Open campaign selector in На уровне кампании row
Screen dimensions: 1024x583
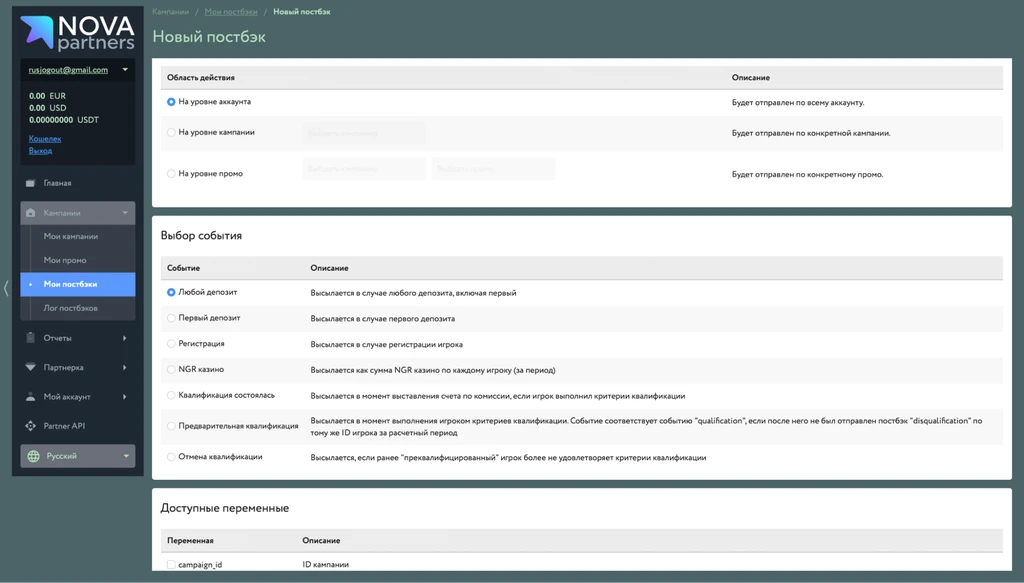point(364,133)
